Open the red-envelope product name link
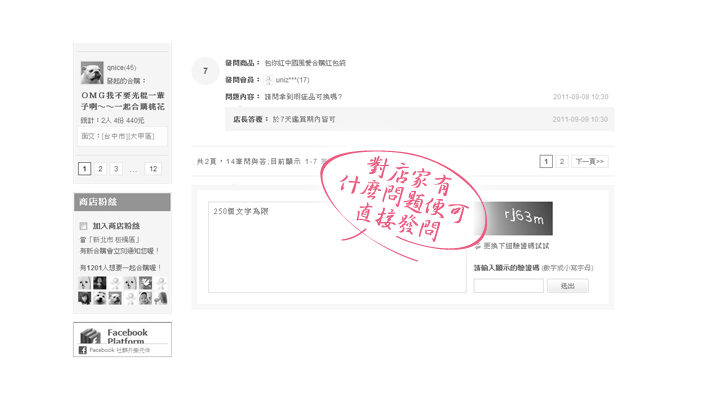 point(305,63)
